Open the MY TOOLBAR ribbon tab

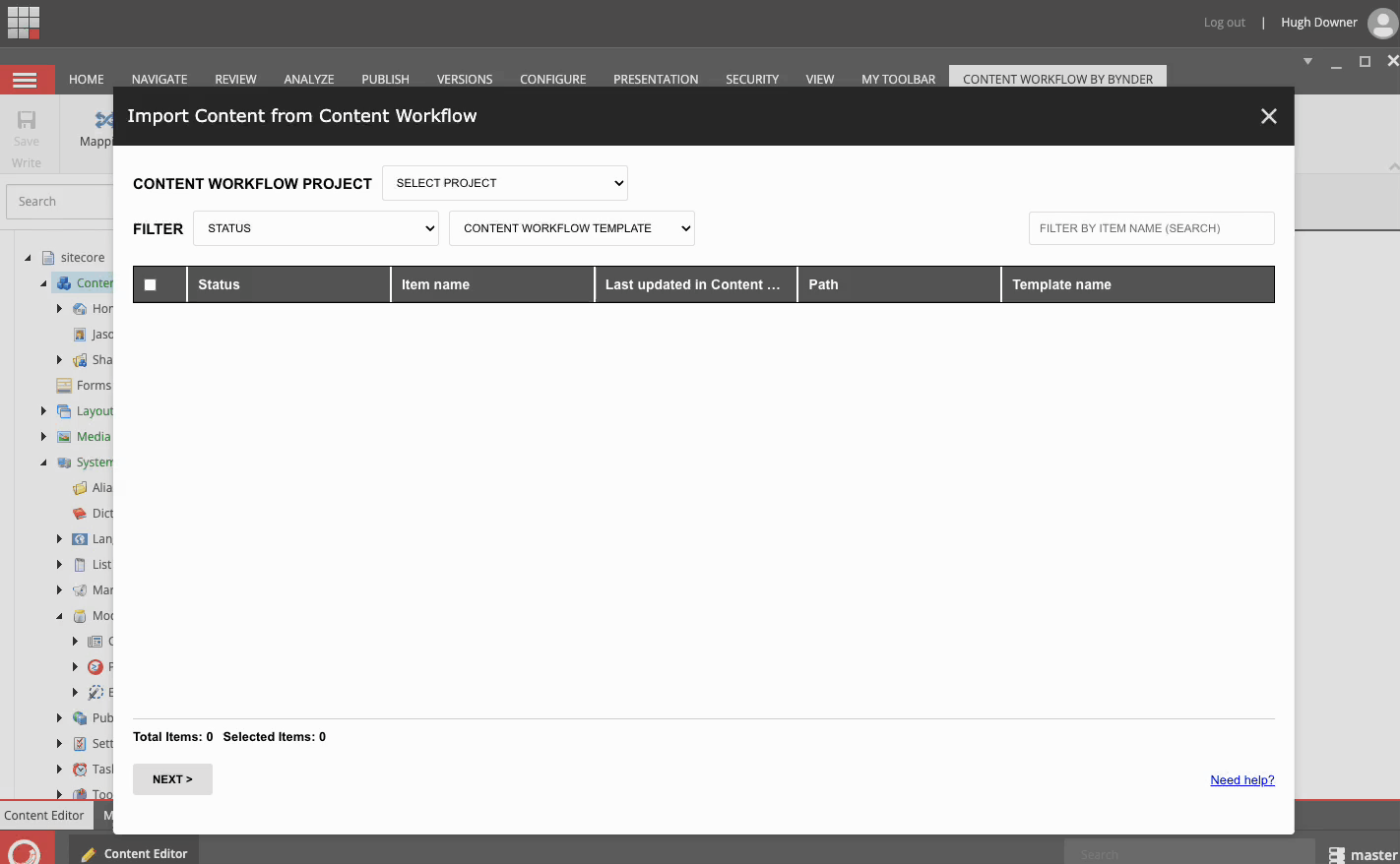[x=898, y=80]
